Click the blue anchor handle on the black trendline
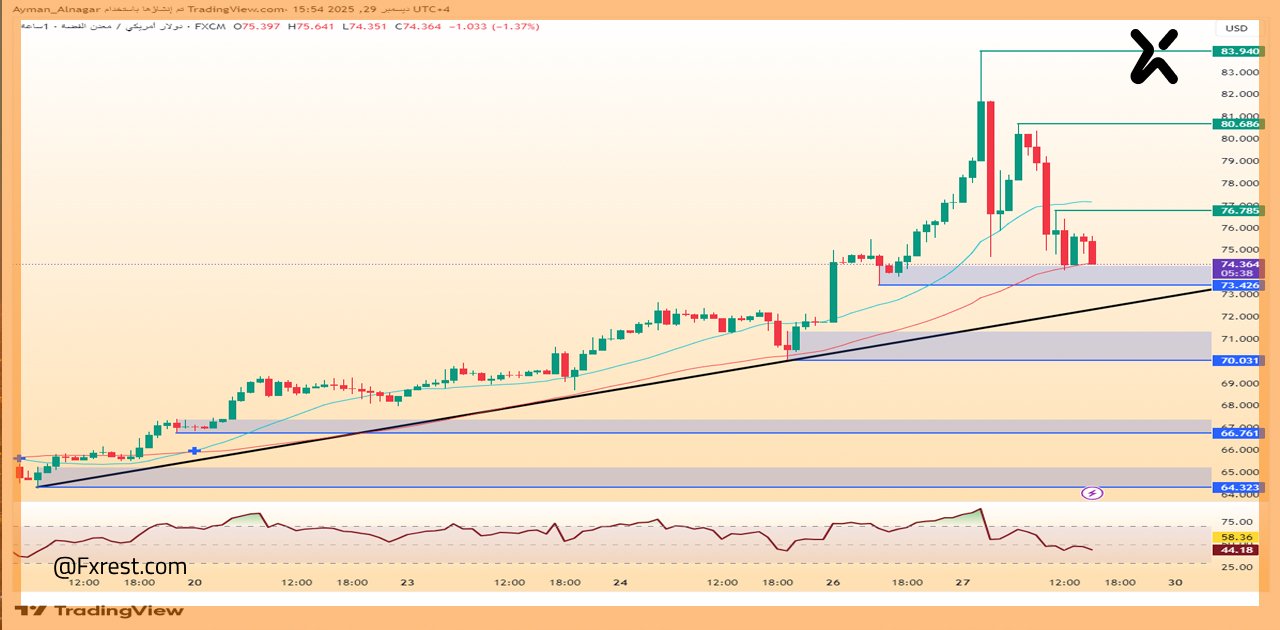The image size is (1280, 630). click(x=194, y=451)
